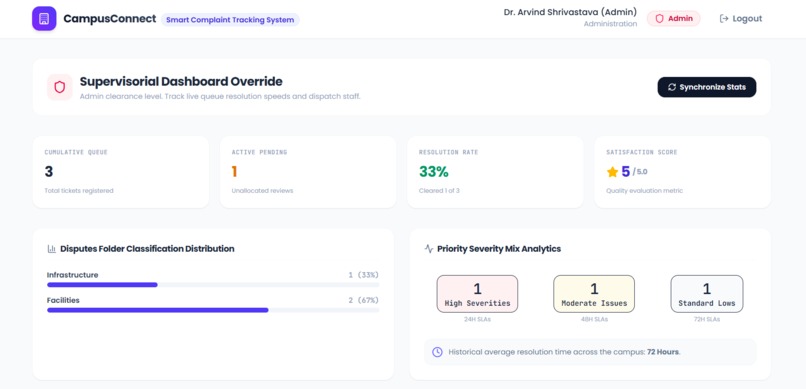Click the clock icon in resolution time note
The height and width of the screenshot is (389, 806).
[437, 352]
